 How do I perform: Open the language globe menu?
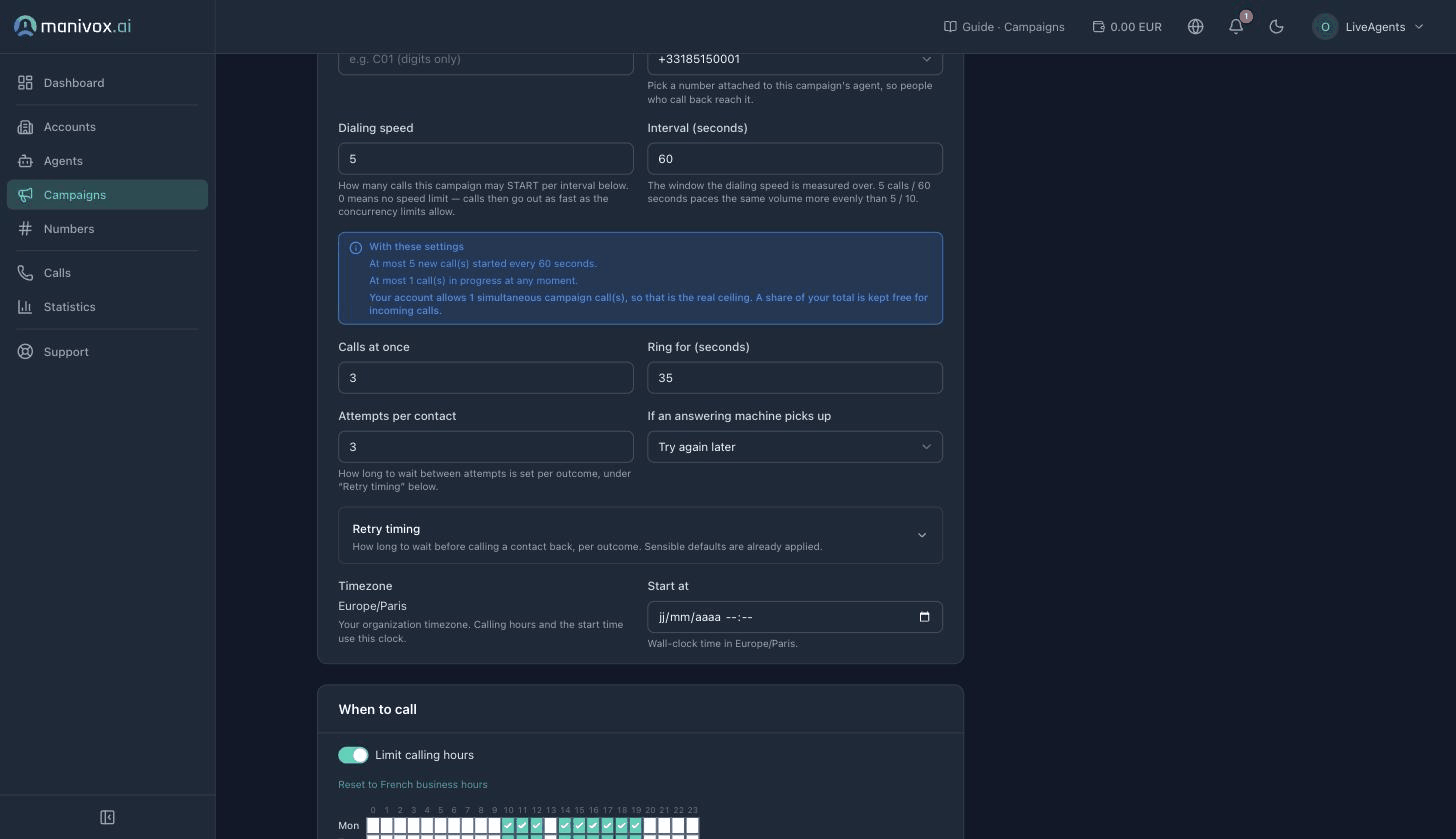pyautogui.click(x=1195, y=27)
